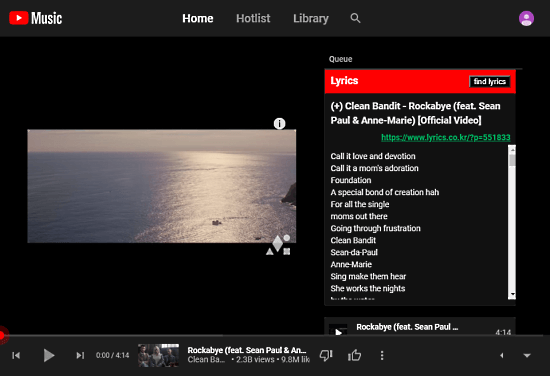Click the ocean video player
550x376 pixels.
tap(162, 186)
